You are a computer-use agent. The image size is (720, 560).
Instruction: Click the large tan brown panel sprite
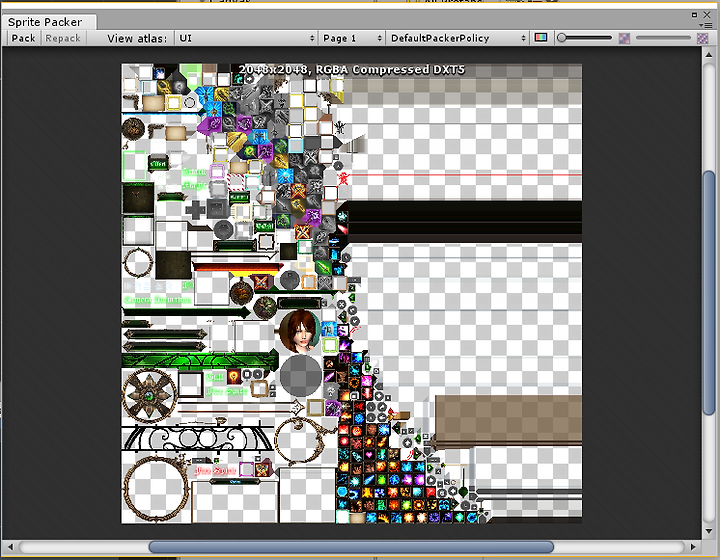click(x=508, y=421)
